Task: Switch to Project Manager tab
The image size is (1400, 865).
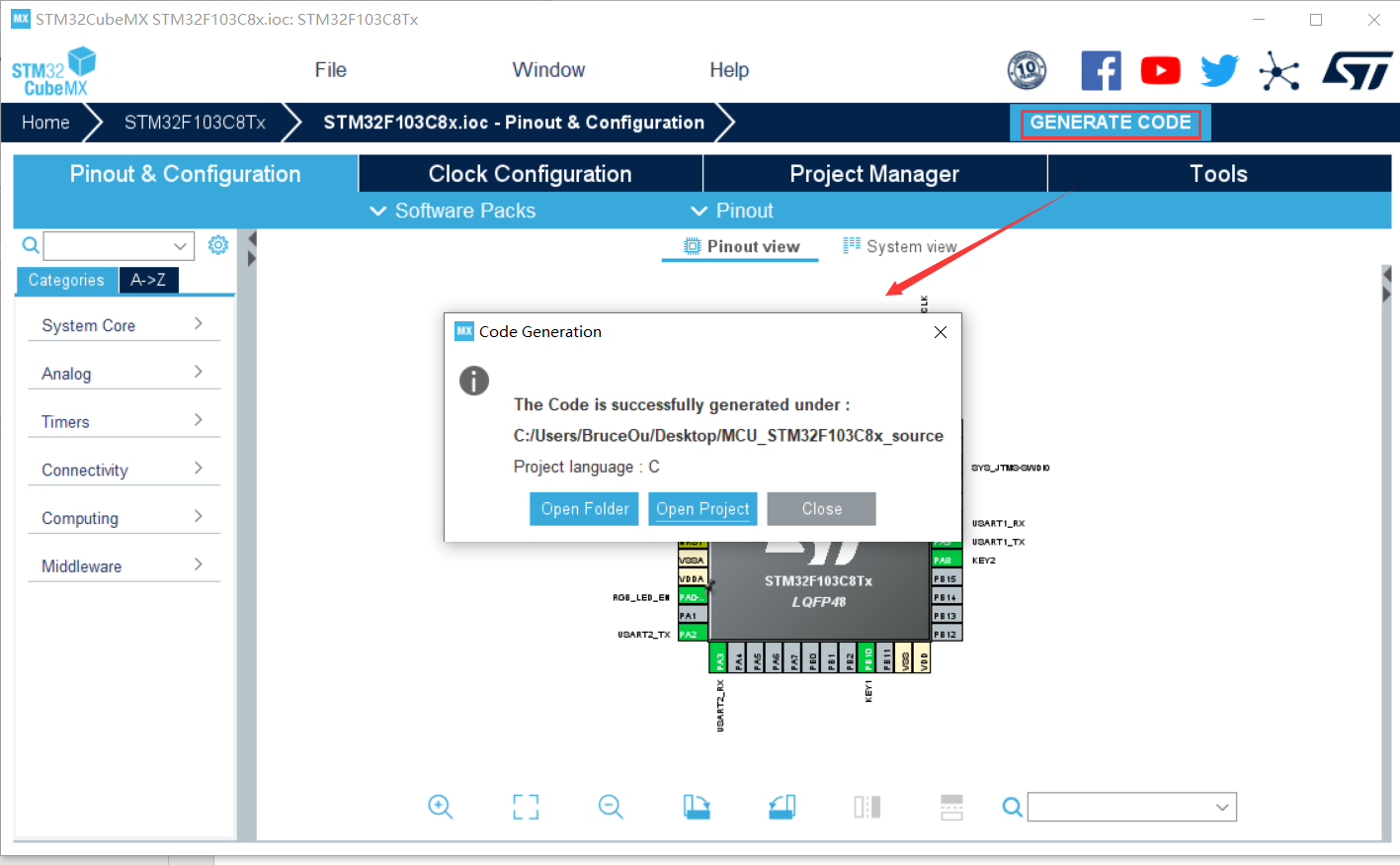Action: [874, 174]
